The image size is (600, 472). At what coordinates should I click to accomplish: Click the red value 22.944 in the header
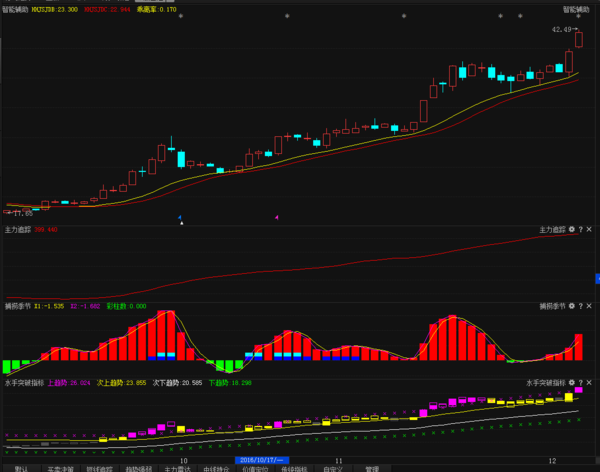click(120, 9)
